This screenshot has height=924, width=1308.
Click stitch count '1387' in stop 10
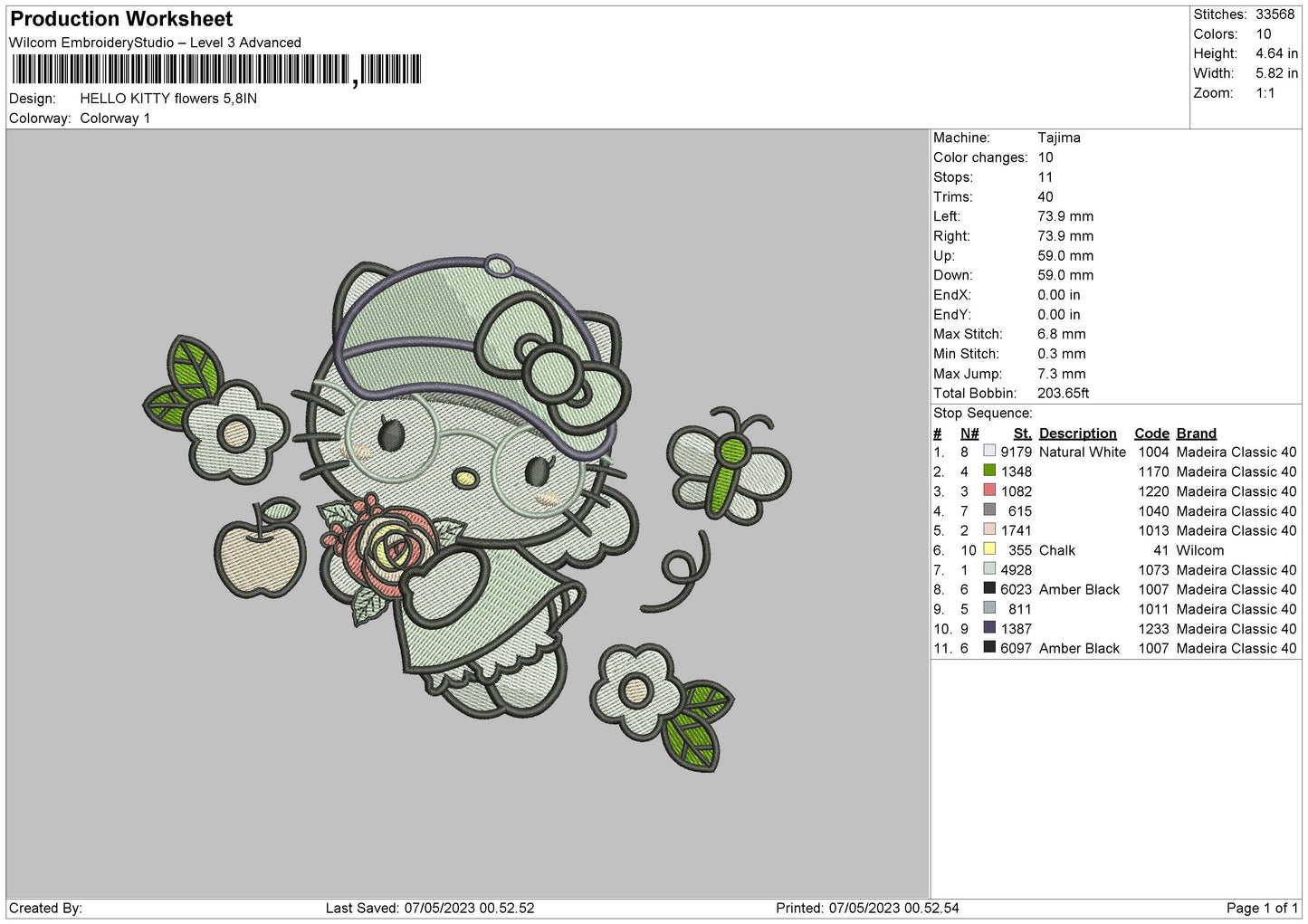(1017, 629)
